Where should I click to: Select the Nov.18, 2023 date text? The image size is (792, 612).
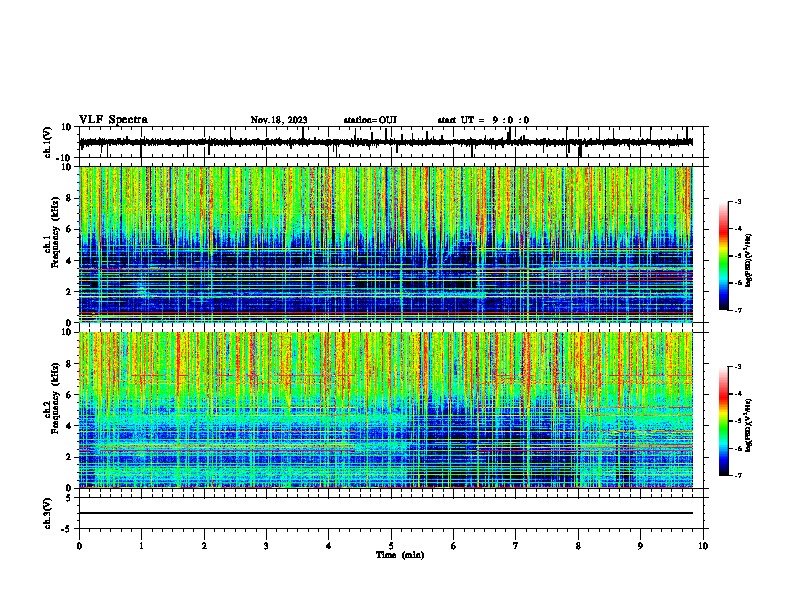[x=279, y=120]
